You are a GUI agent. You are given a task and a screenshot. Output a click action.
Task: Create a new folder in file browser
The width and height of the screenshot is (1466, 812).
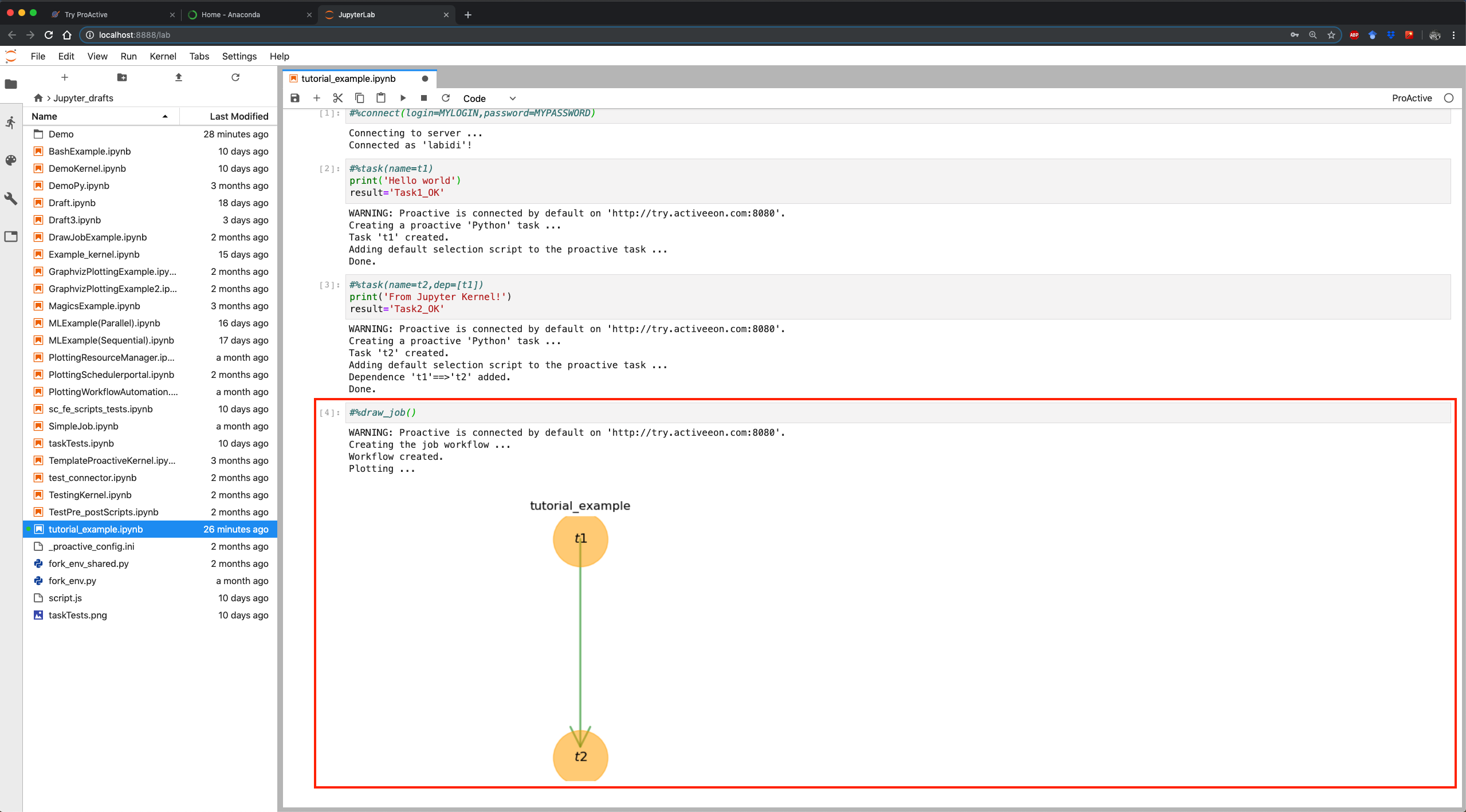tap(121, 77)
